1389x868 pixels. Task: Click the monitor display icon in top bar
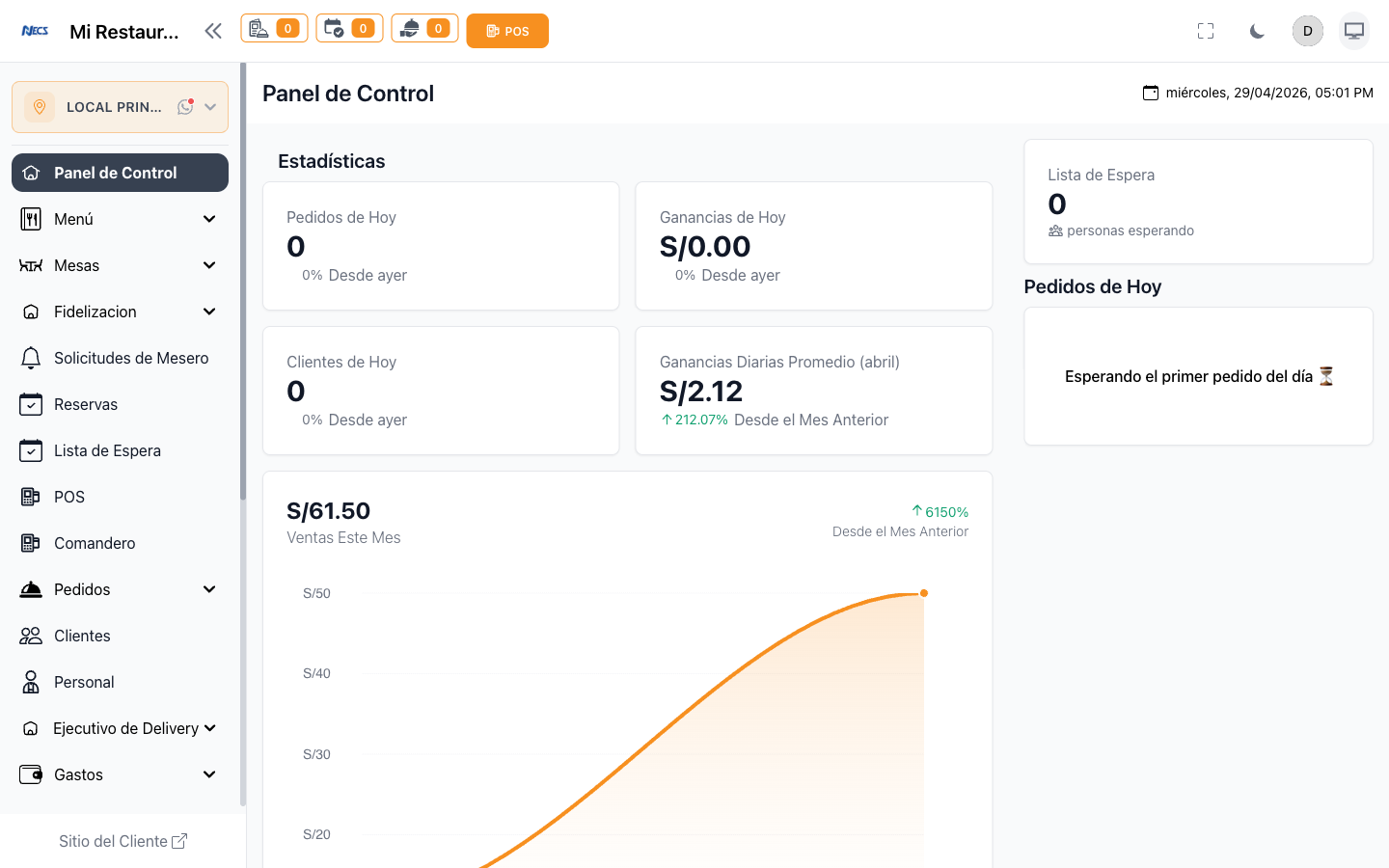coord(1354,31)
